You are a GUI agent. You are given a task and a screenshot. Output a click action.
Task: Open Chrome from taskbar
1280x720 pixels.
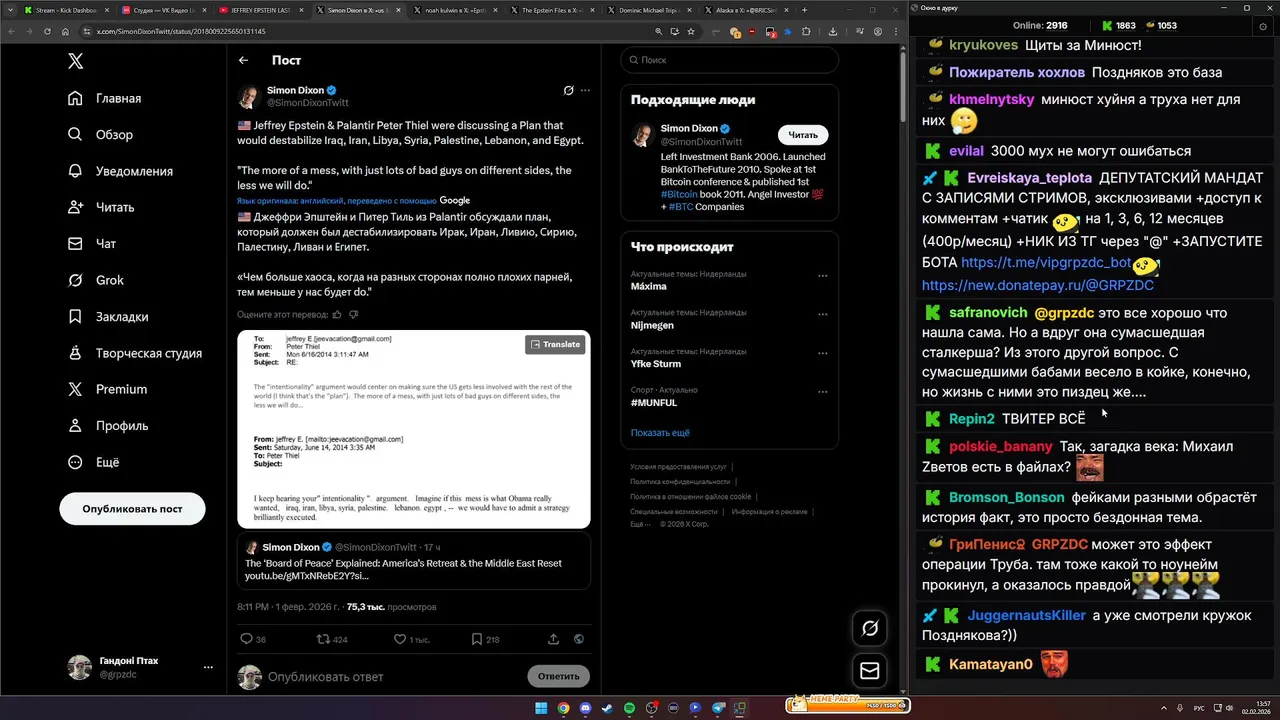(563, 708)
